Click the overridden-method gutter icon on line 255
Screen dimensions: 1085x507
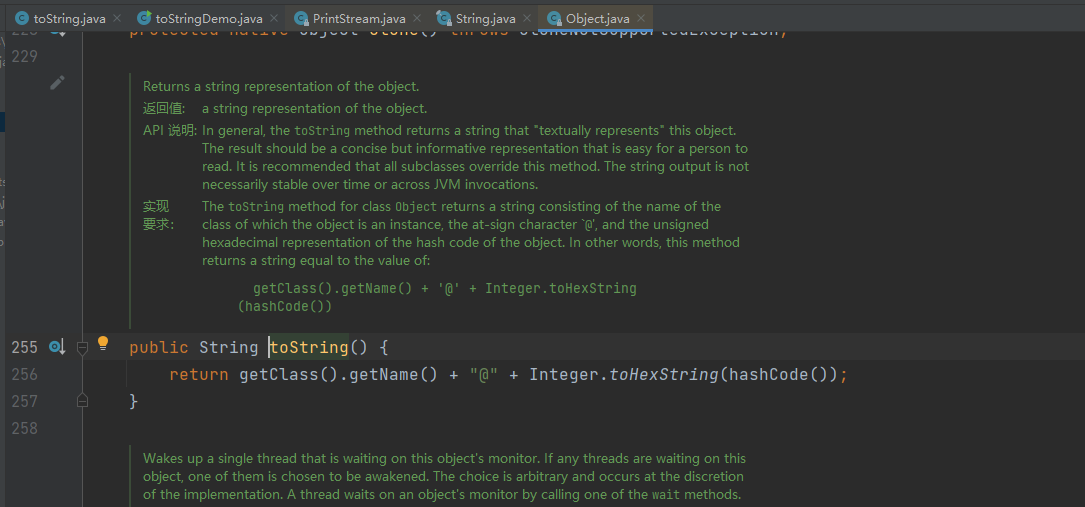56,347
